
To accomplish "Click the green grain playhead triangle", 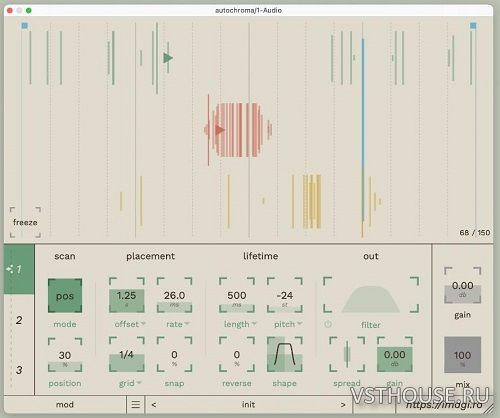I will point(168,58).
